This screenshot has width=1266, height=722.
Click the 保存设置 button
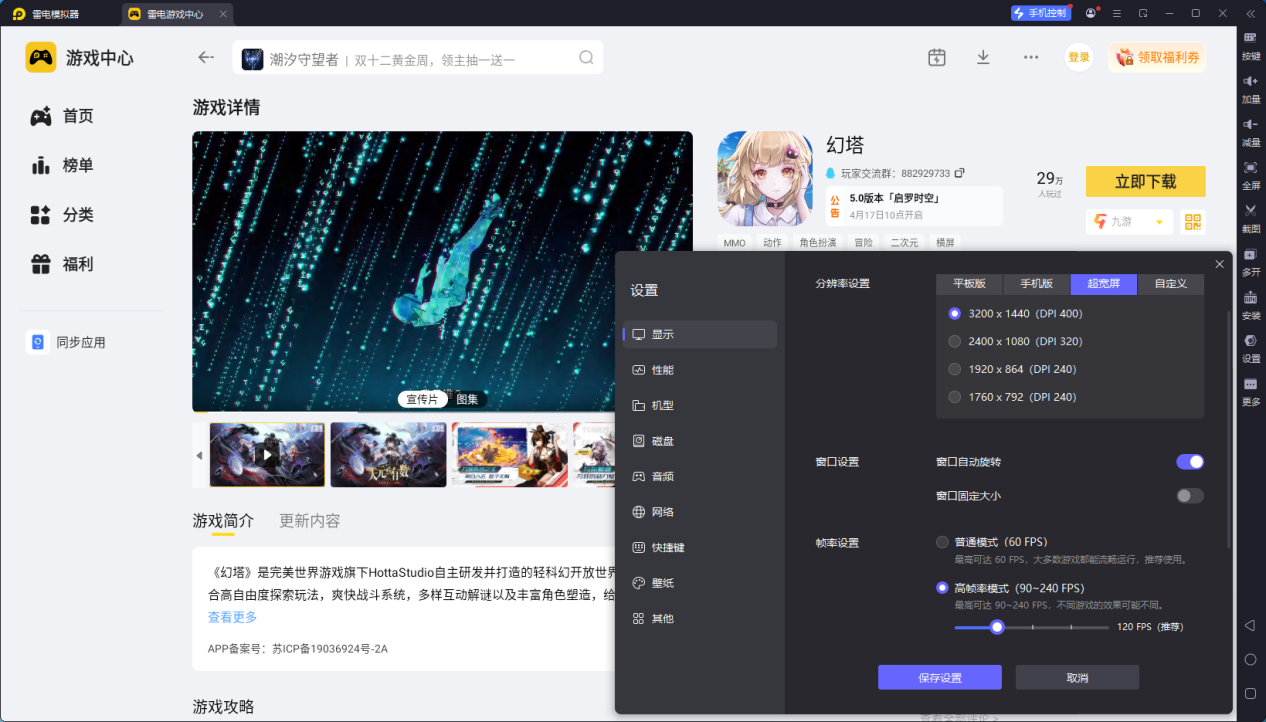(939, 678)
